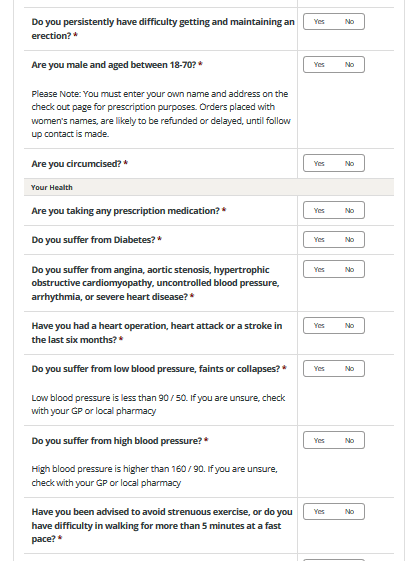Viewport: 417px width, 561px height.
Task: Answer Yes to circumcised question
Action: tap(319, 164)
